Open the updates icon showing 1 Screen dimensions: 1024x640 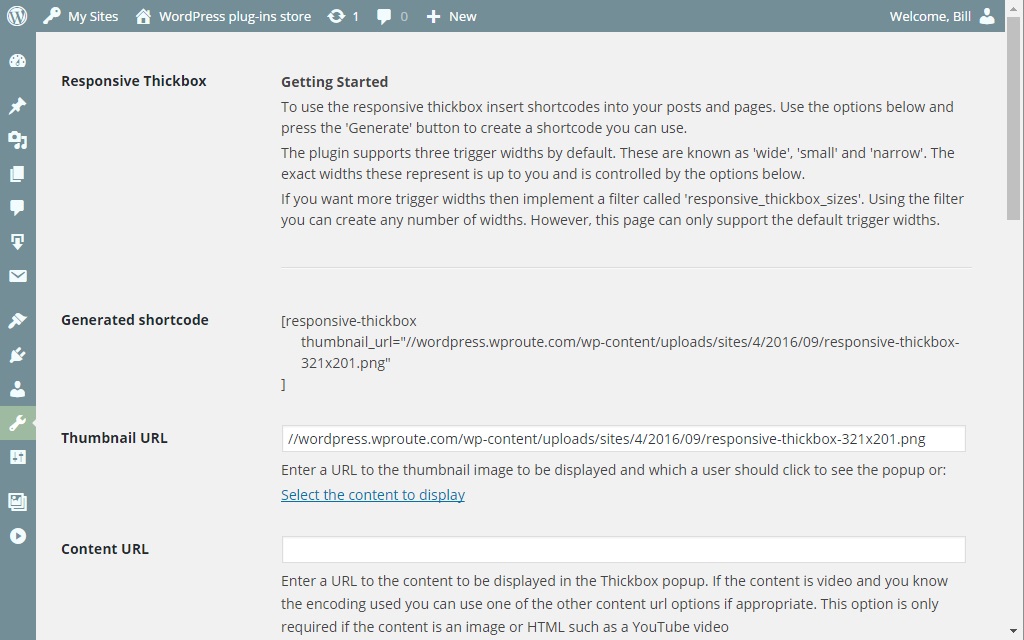click(336, 16)
